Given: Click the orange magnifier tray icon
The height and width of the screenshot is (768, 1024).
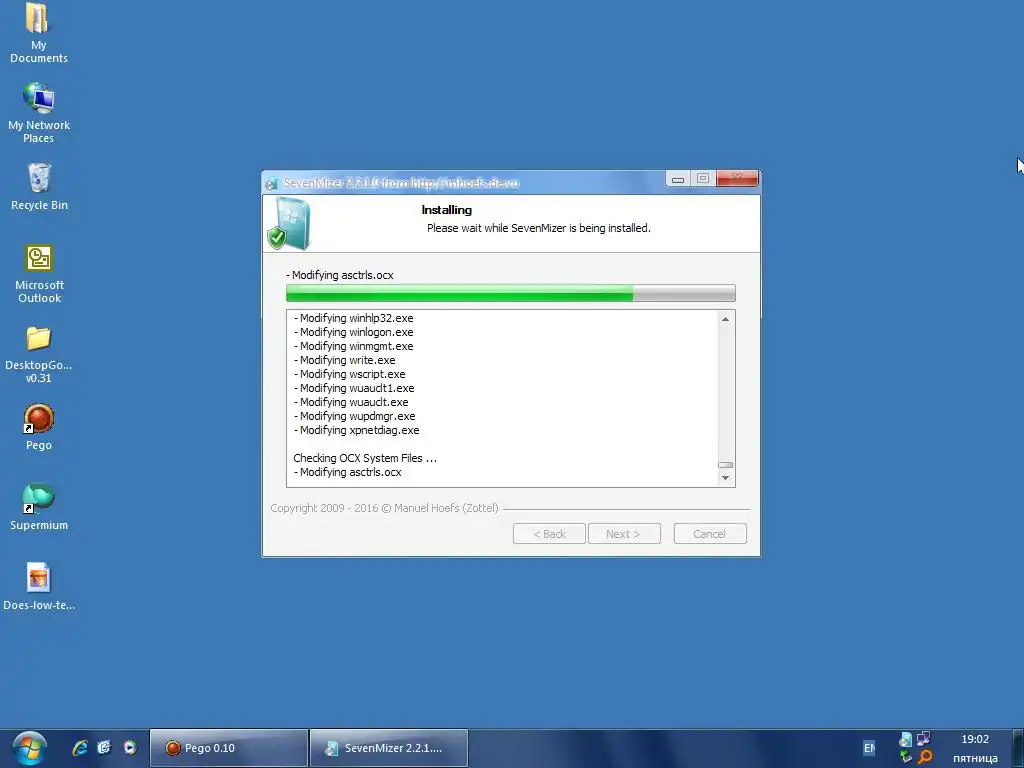Looking at the screenshot, I should (925, 758).
